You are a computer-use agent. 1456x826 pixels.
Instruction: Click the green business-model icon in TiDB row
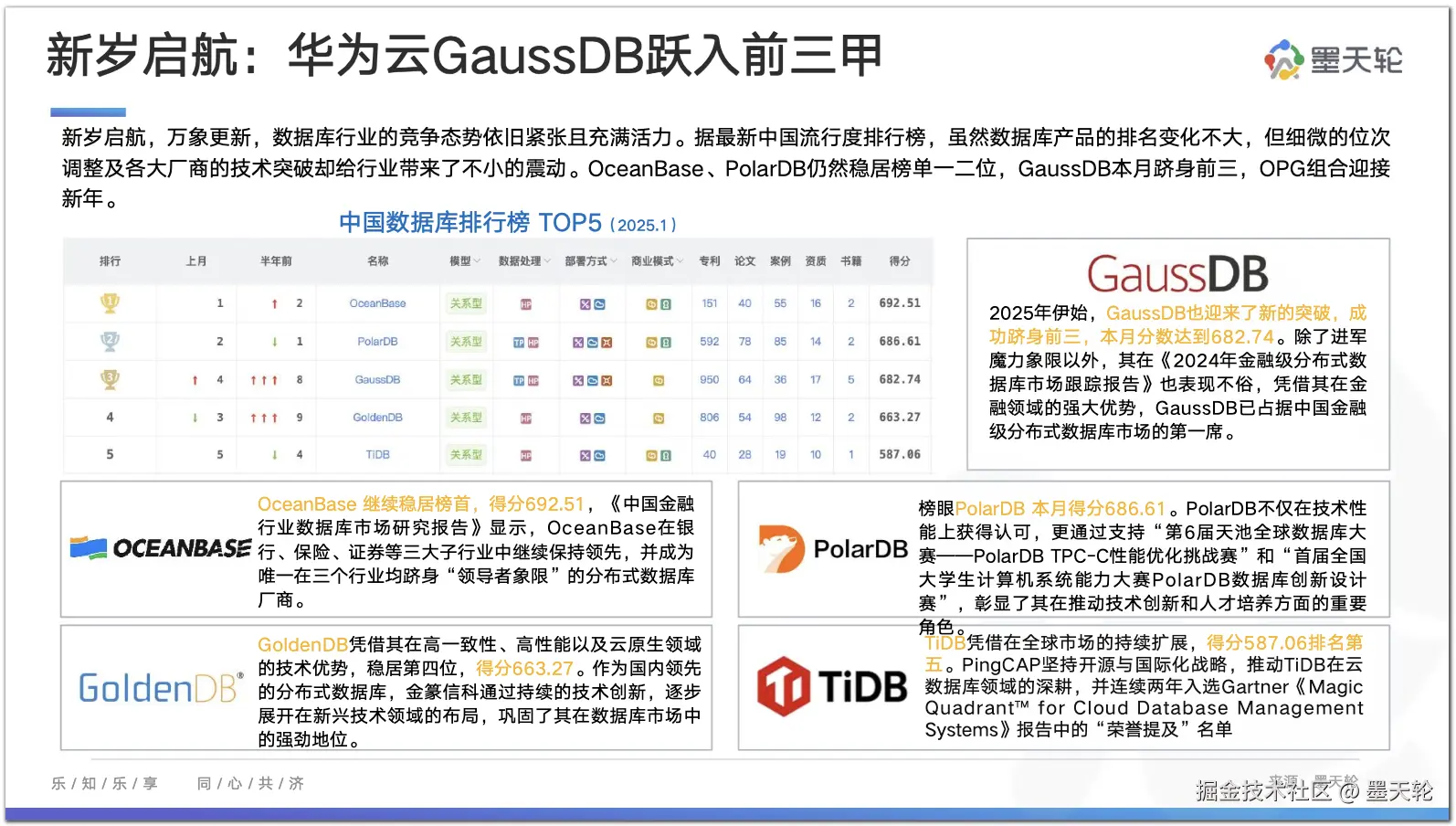(666, 455)
